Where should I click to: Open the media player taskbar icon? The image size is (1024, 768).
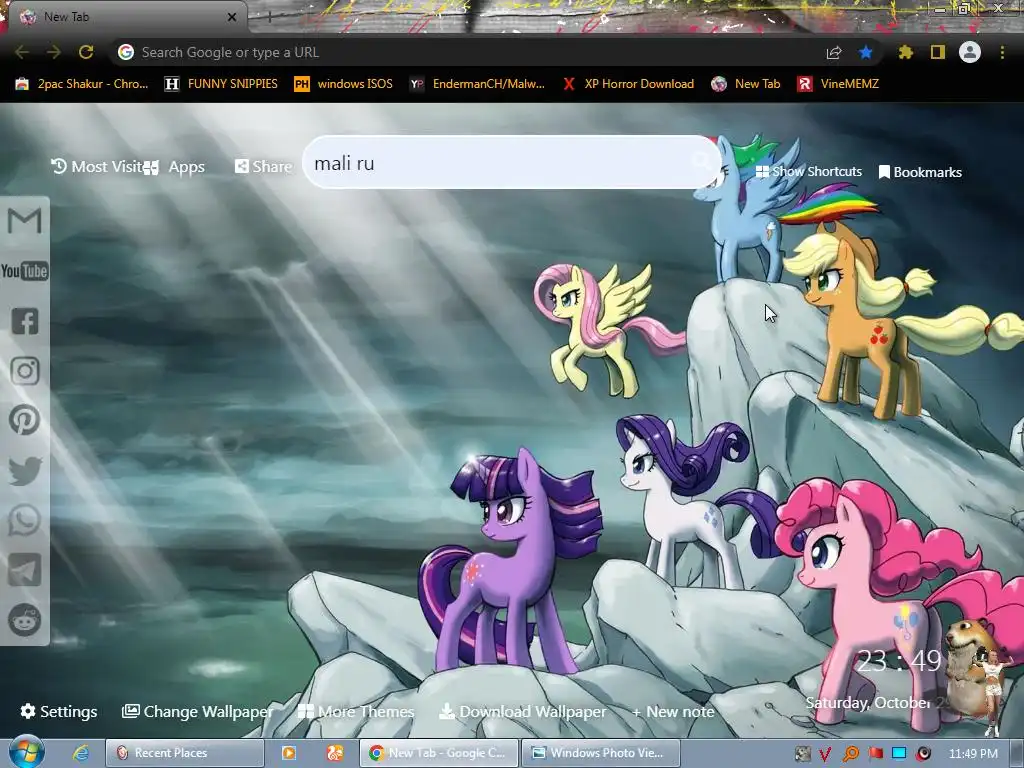[x=289, y=753]
